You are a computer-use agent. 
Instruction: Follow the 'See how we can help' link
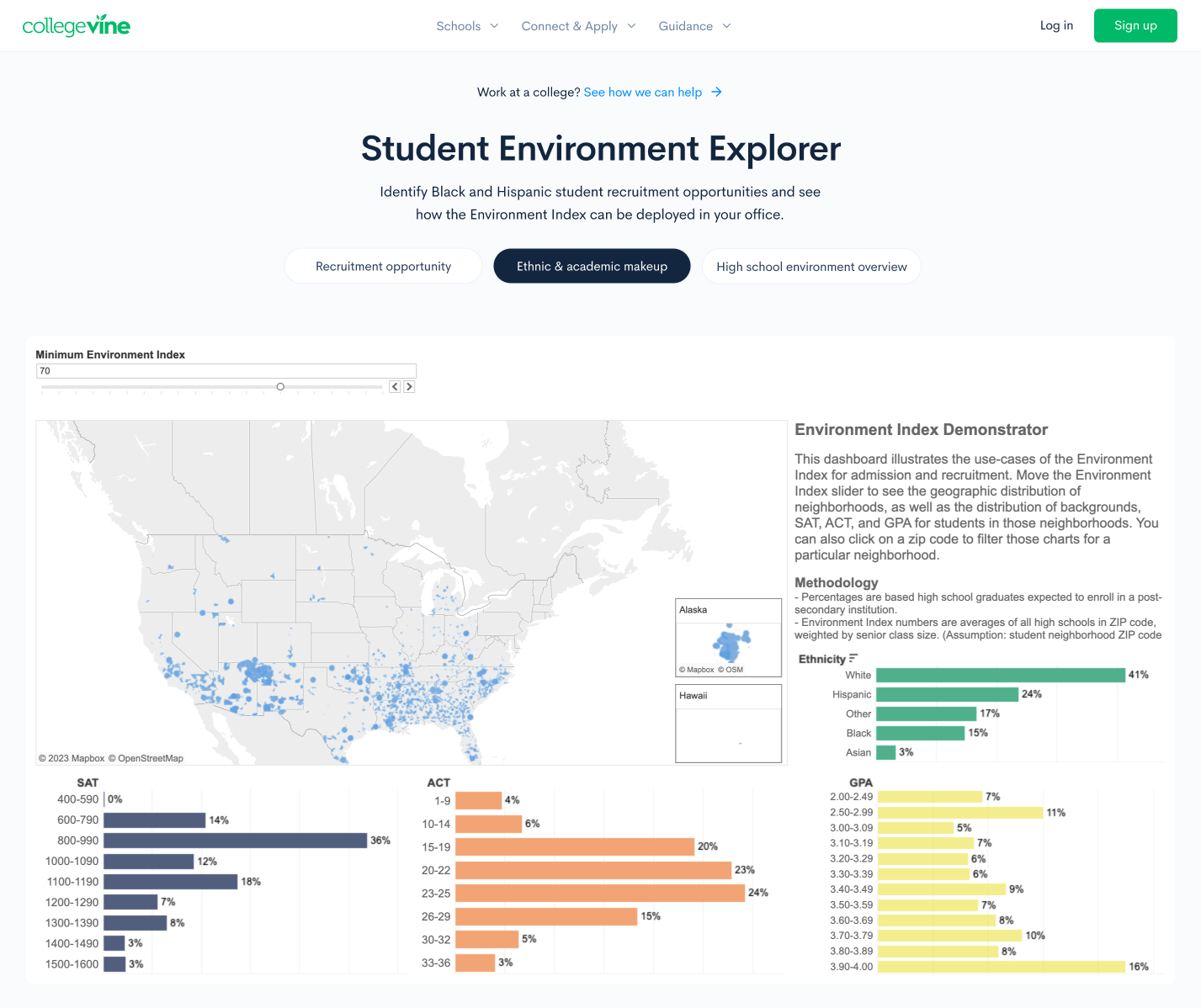(643, 93)
